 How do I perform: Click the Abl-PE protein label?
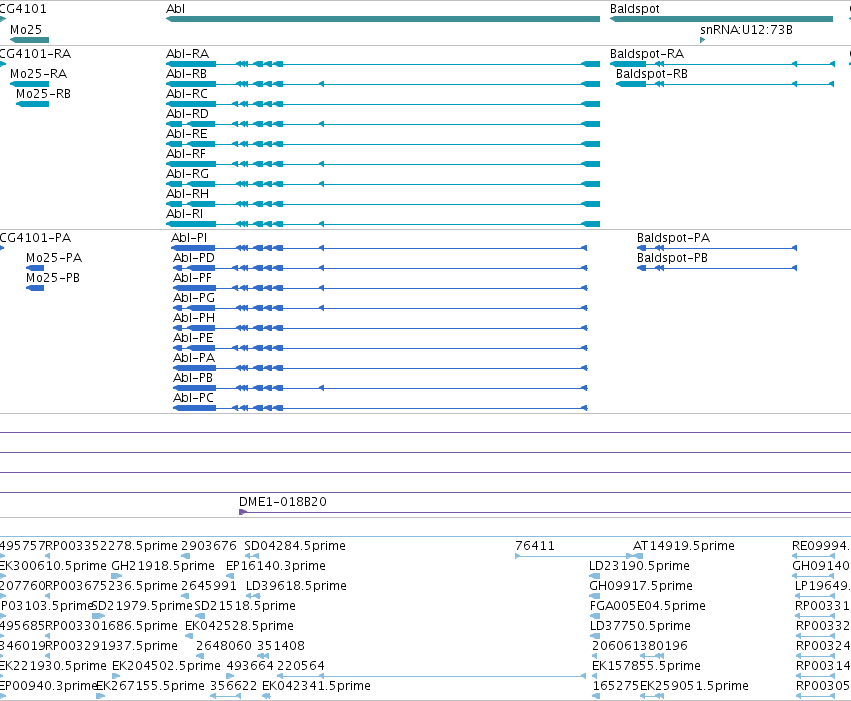click(x=193, y=338)
